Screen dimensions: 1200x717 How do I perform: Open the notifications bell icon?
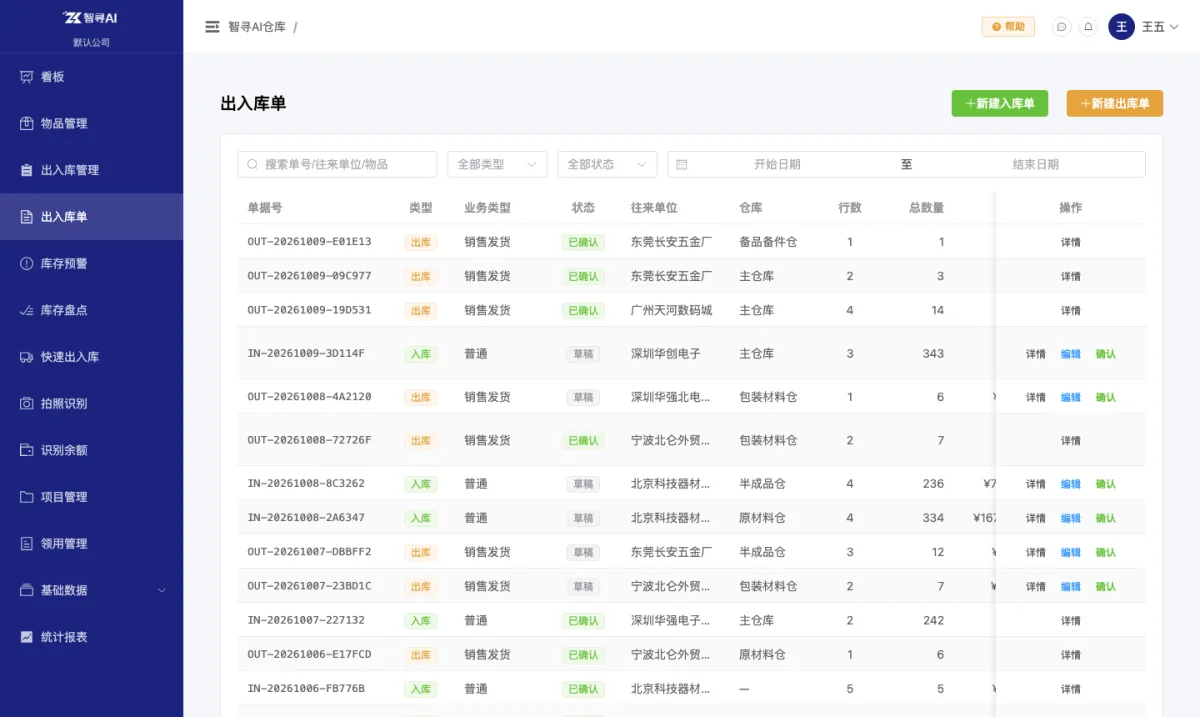pyautogui.click(x=1088, y=27)
